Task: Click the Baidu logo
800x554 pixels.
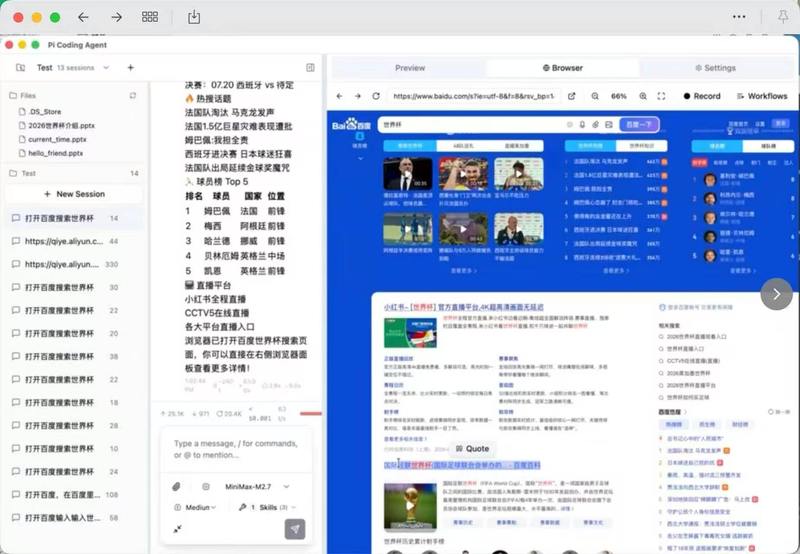Action: [x=351, y=124]
